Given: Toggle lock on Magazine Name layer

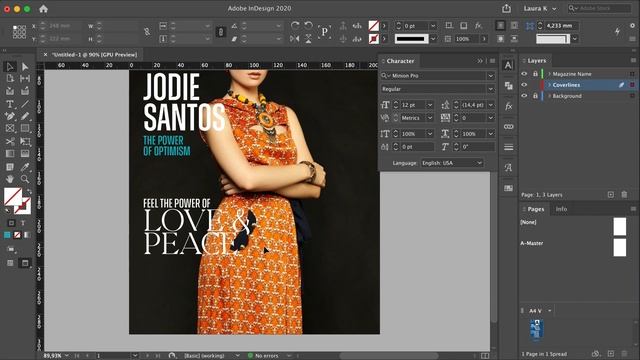Looking at the screenshot, I should [x=535, y=74].
